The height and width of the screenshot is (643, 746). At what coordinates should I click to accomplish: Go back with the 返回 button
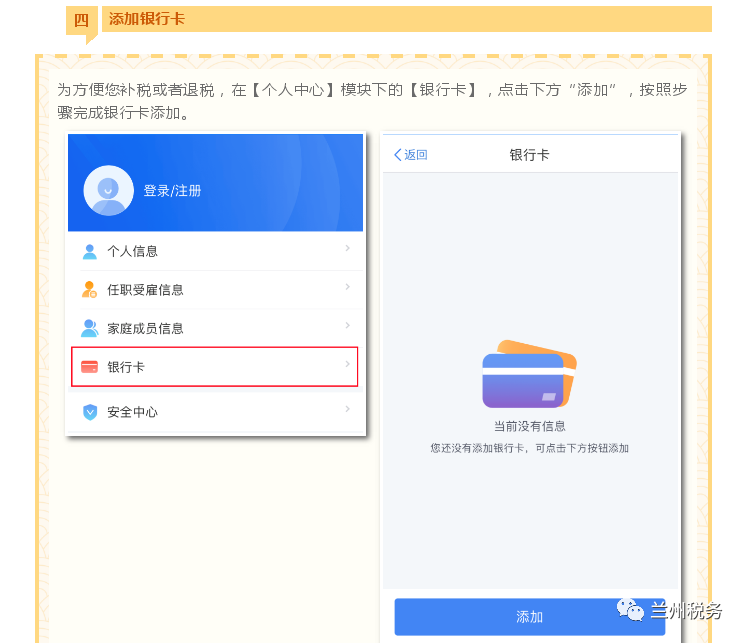(x=411, y=155)
